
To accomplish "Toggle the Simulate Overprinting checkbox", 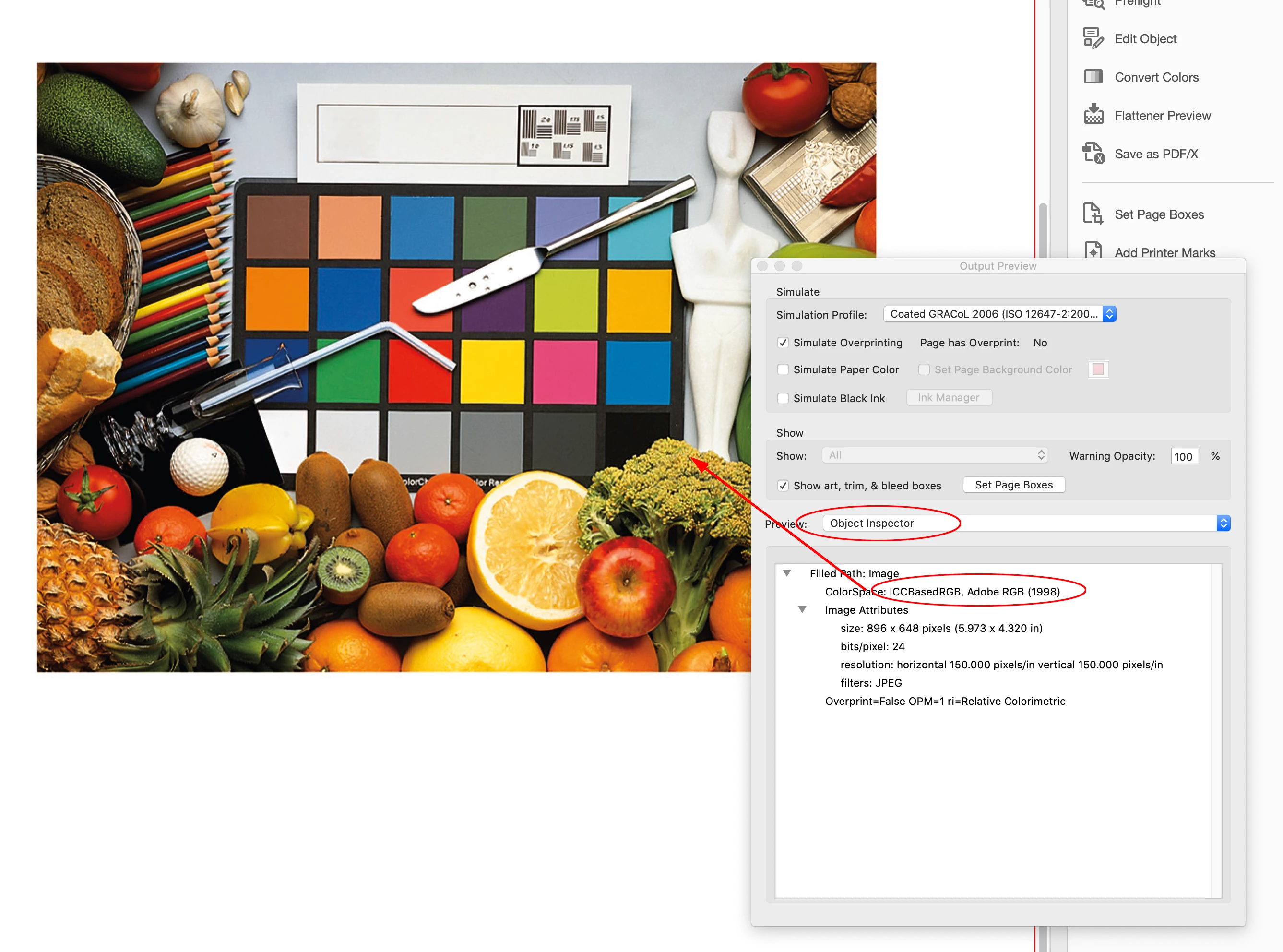I will click(783, 343).
